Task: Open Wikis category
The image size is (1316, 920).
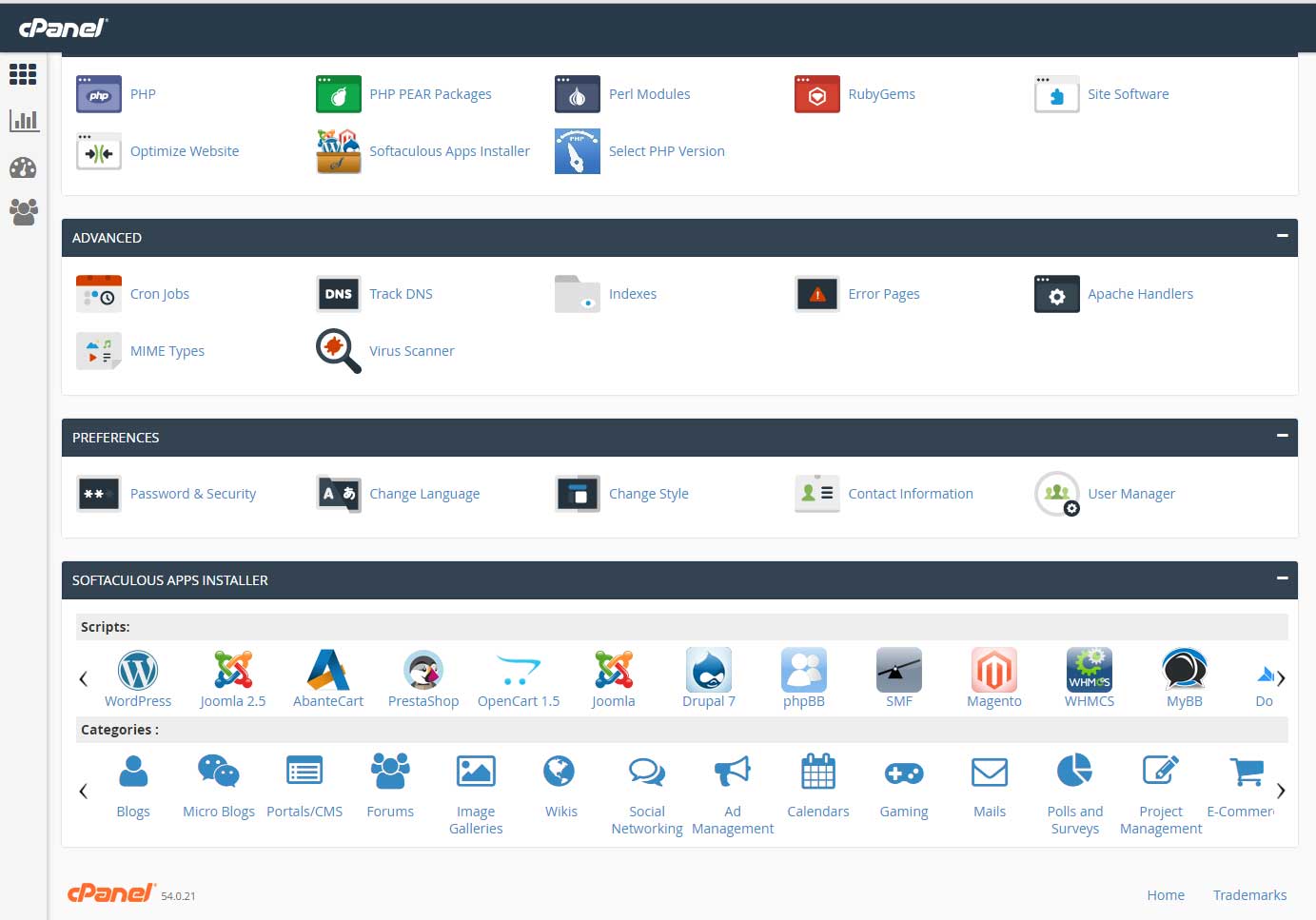Action: pos(561,785)
